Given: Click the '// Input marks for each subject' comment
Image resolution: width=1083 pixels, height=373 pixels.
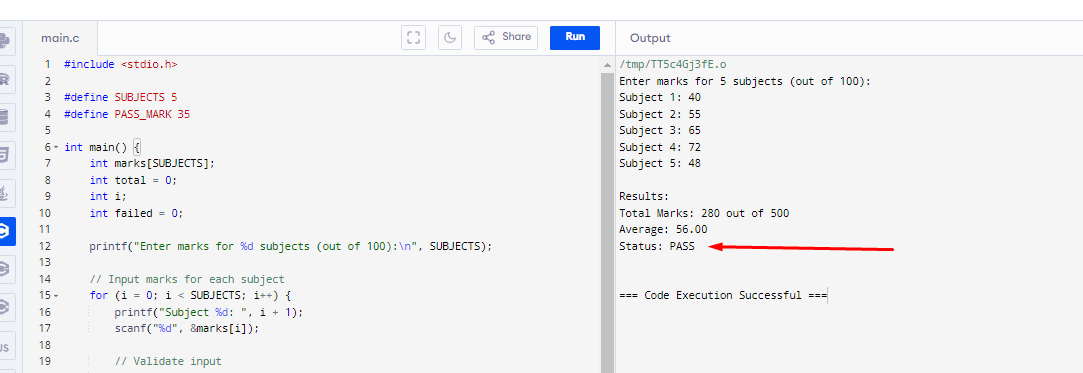Looking at the screenshot, I should (x=187, y=280).
